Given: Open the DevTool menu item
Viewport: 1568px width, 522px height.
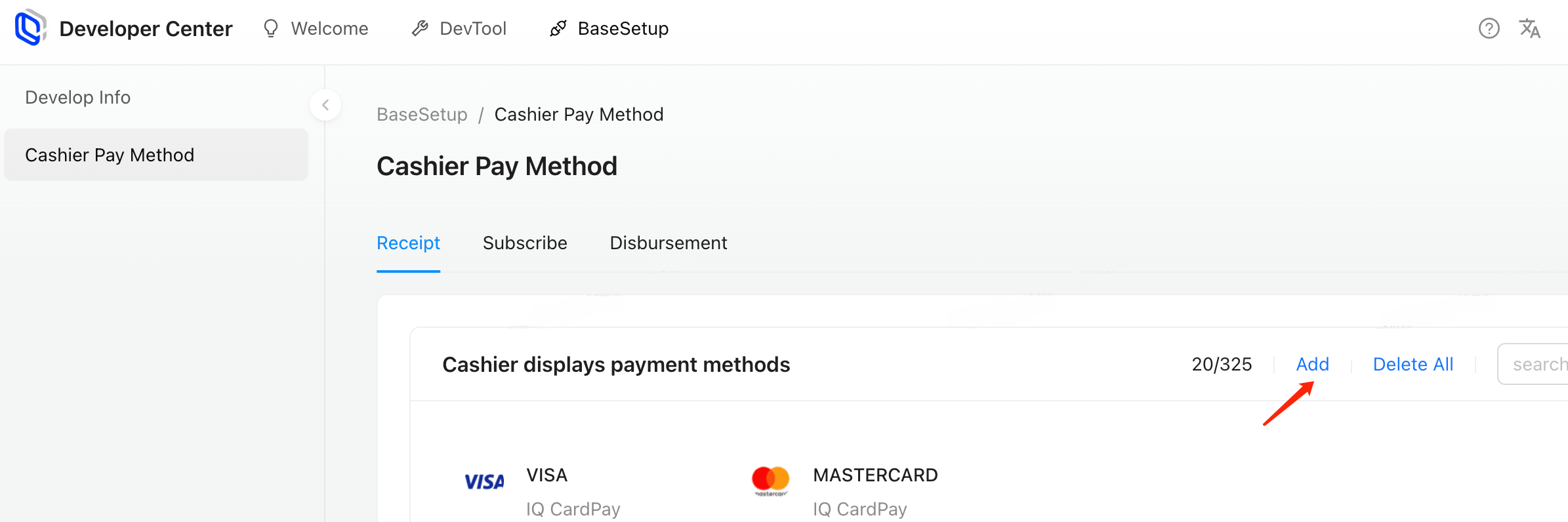Looking at the screenshot, I should [x=473, y=28].
